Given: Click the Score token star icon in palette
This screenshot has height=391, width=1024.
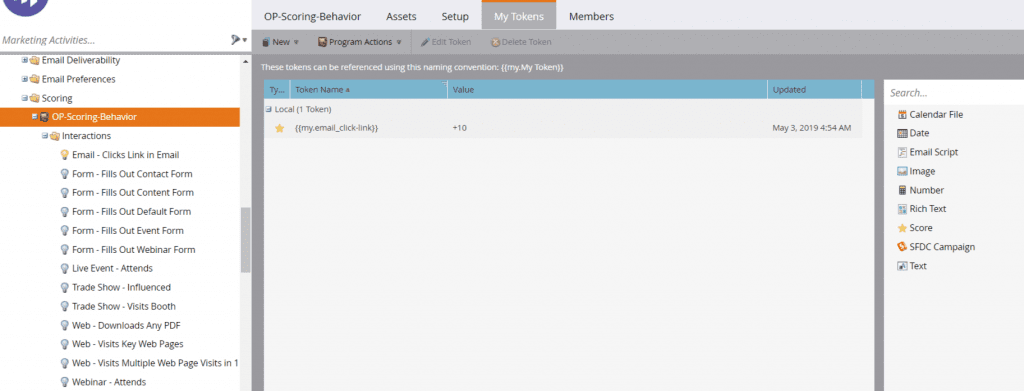Looking at the screenshot, I should pyautogui.click(x=903, y=228).
